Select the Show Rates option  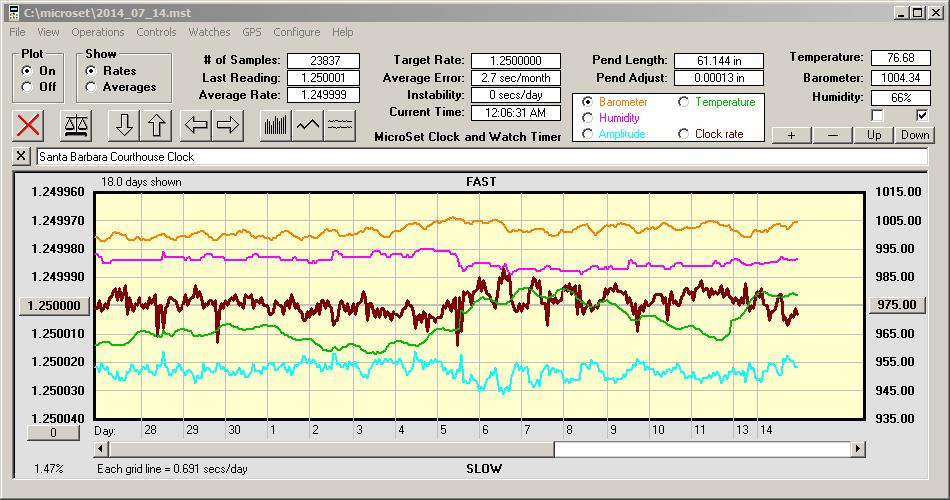(91, 71)
